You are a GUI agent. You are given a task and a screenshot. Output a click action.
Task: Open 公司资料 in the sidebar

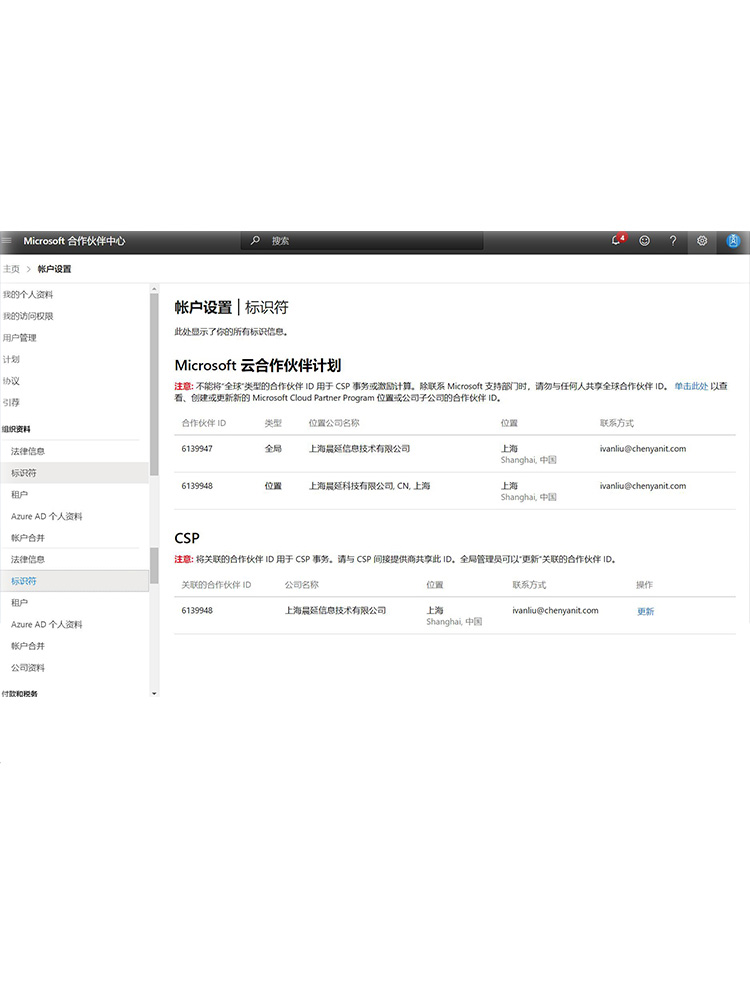point(28,668)
